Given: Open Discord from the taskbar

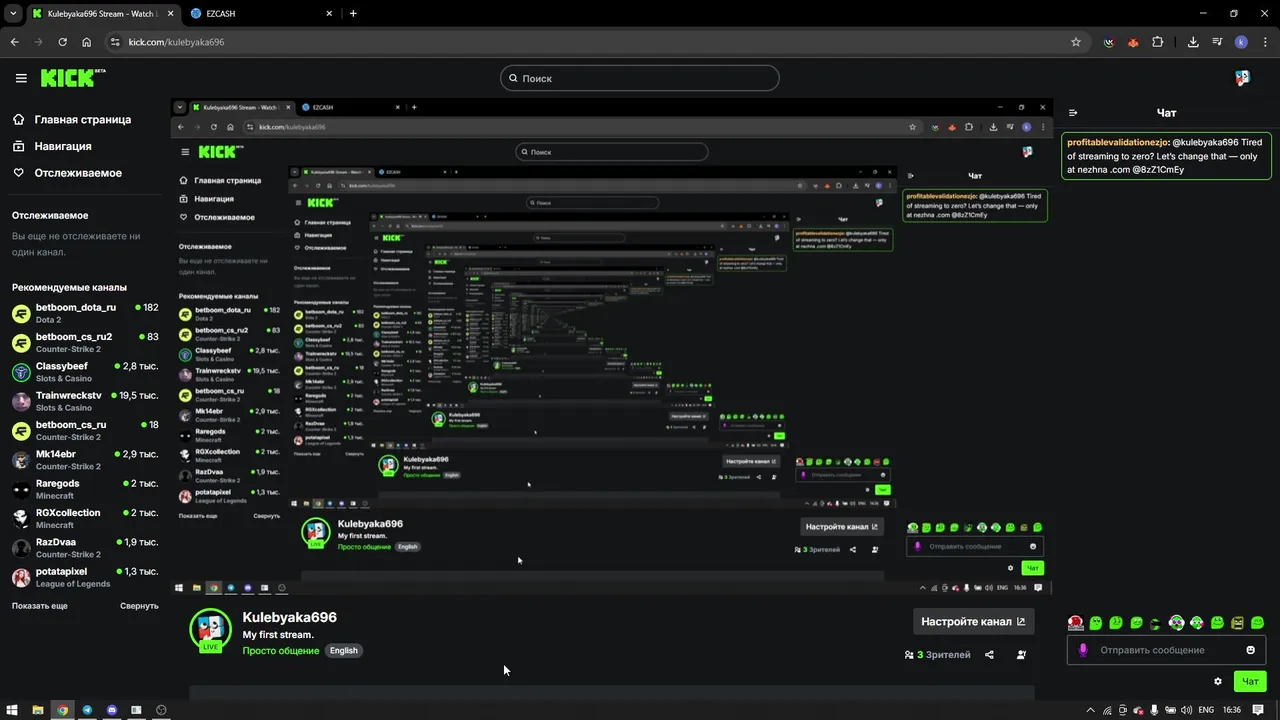Looking at the screenshot, I should (x=112, y=710).
